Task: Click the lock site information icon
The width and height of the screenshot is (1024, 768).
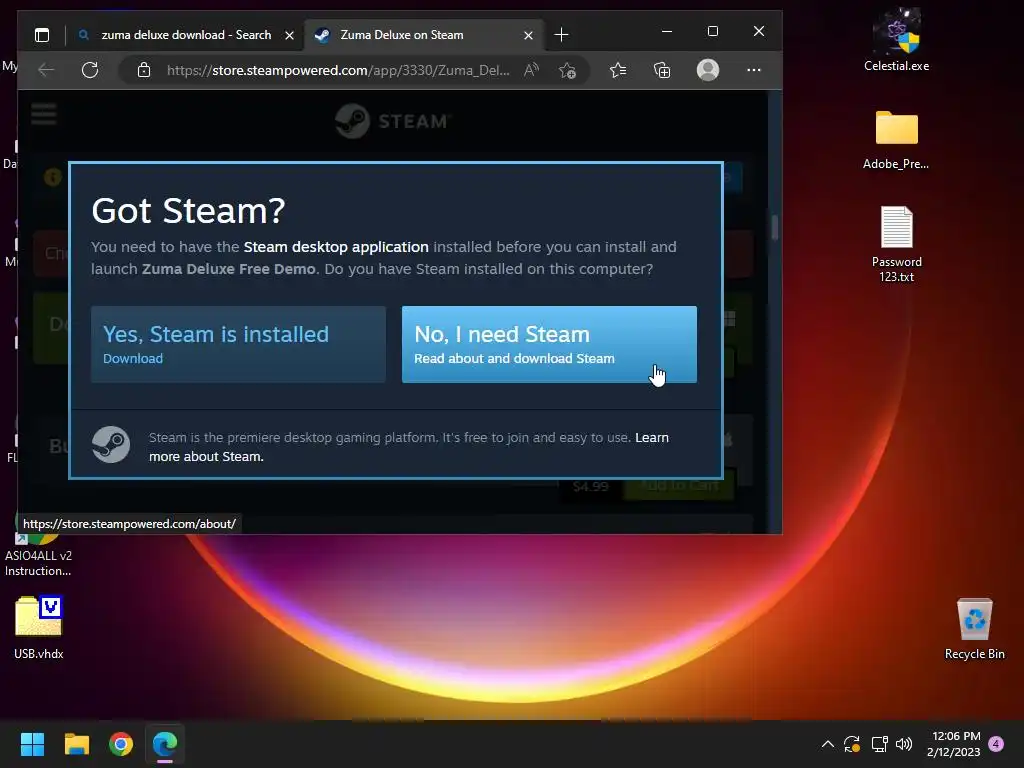Action: coord(144,70)
